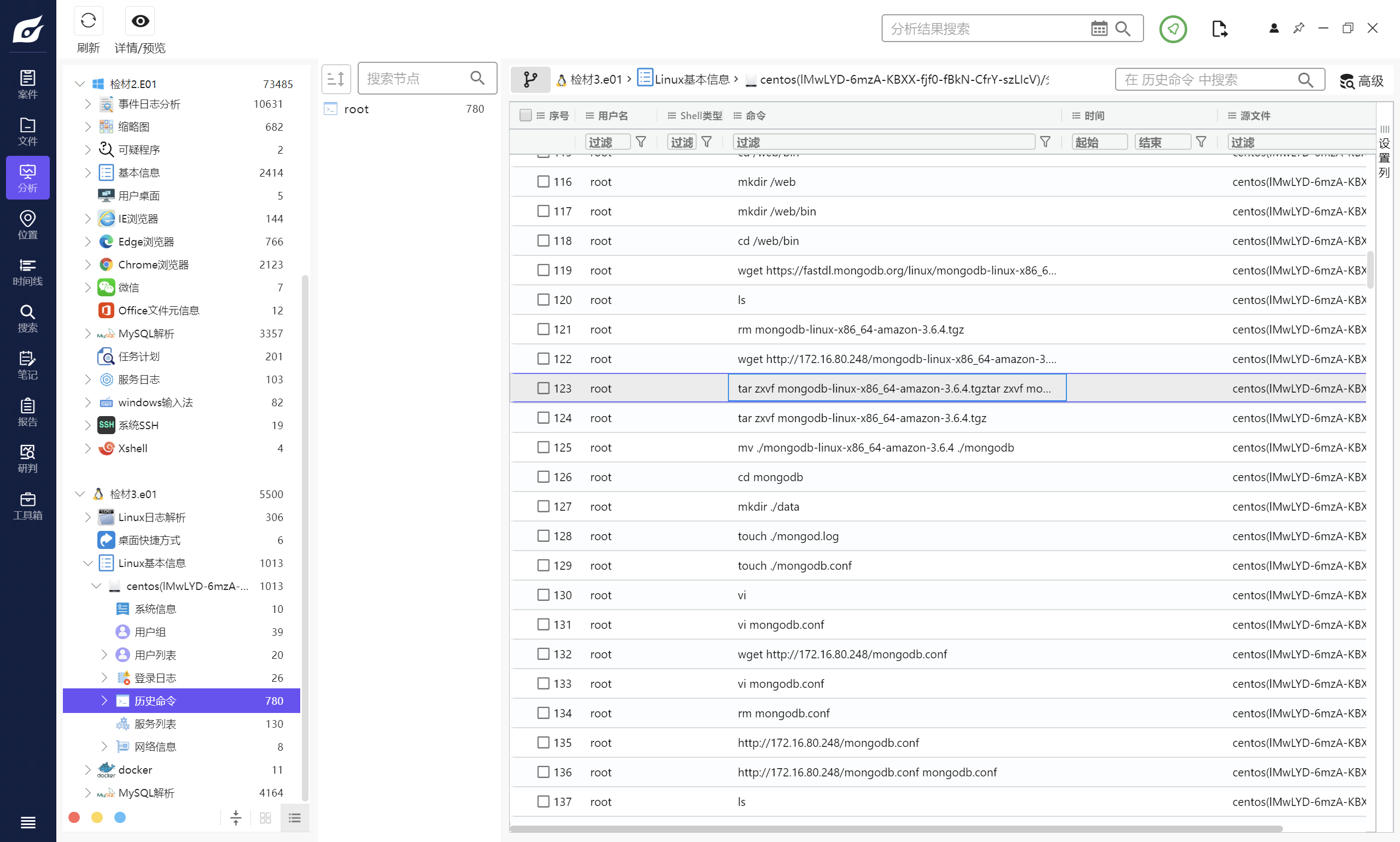Check the box for row 123
The height and width of the screenshot is (842, 1400).
point(543,388)
